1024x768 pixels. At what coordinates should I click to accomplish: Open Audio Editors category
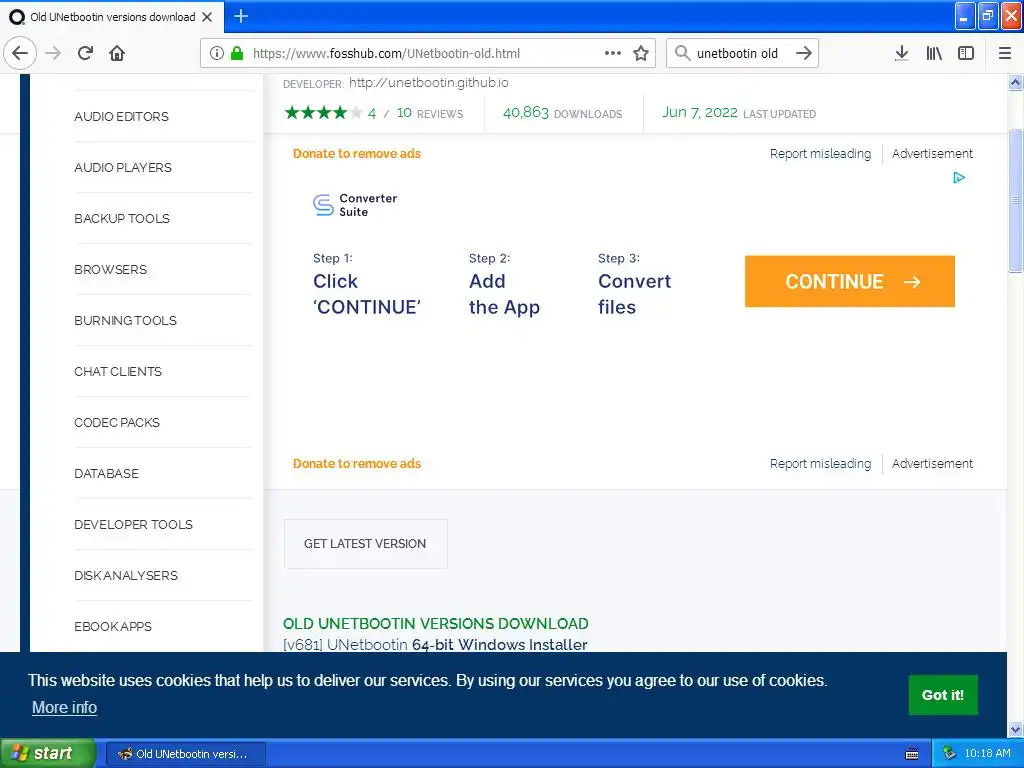(x=121, y=116)
